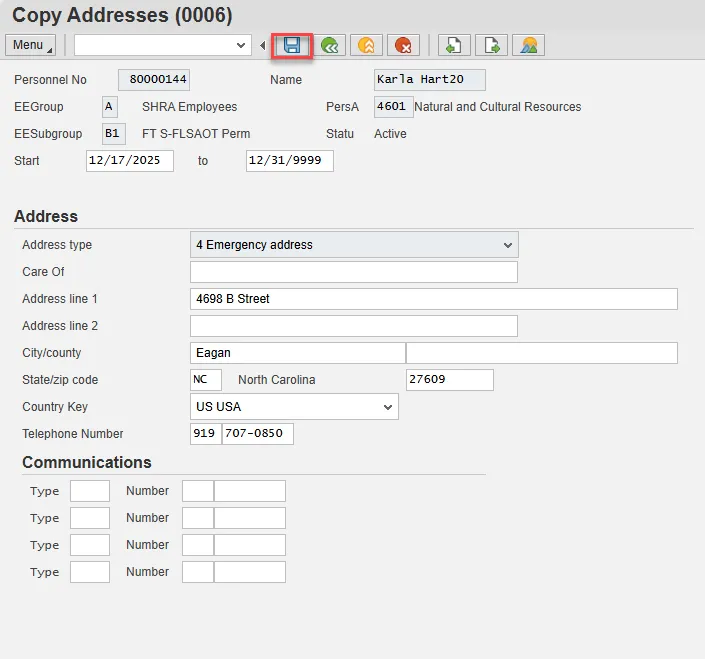This screenshot has height=659, width=705.
Task: Click the end date field showing 12/31/9999
Action: tap(289, 161)
